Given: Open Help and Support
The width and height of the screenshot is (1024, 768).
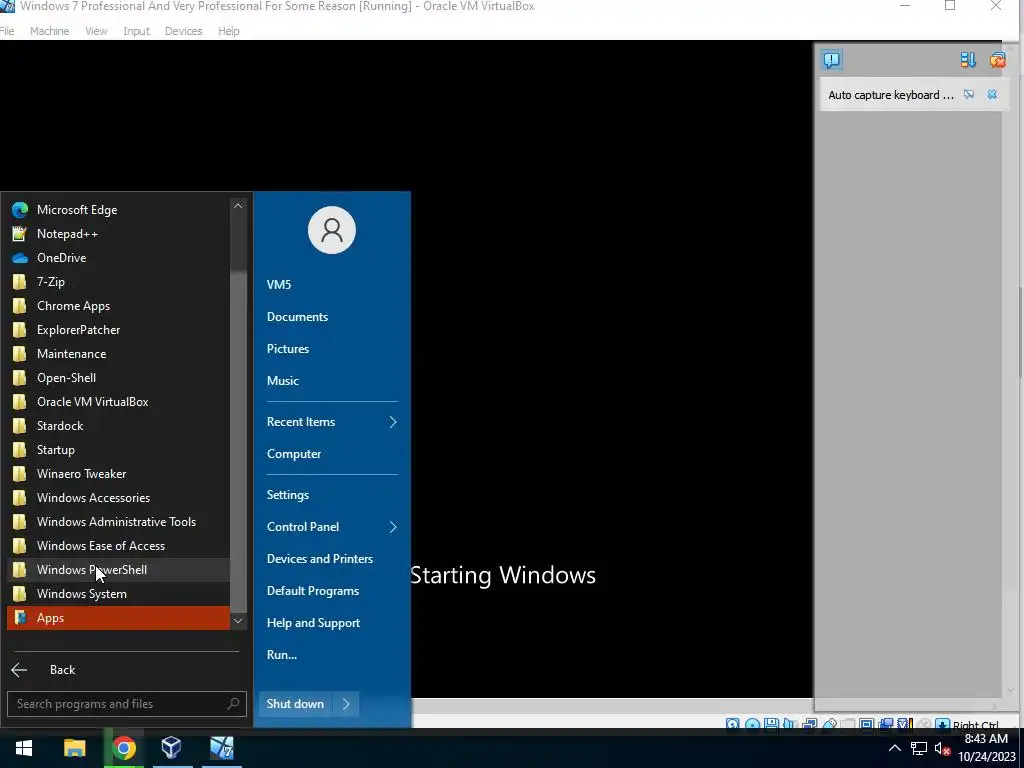Looking at the screenshot, I should click(x=332, y=623).
